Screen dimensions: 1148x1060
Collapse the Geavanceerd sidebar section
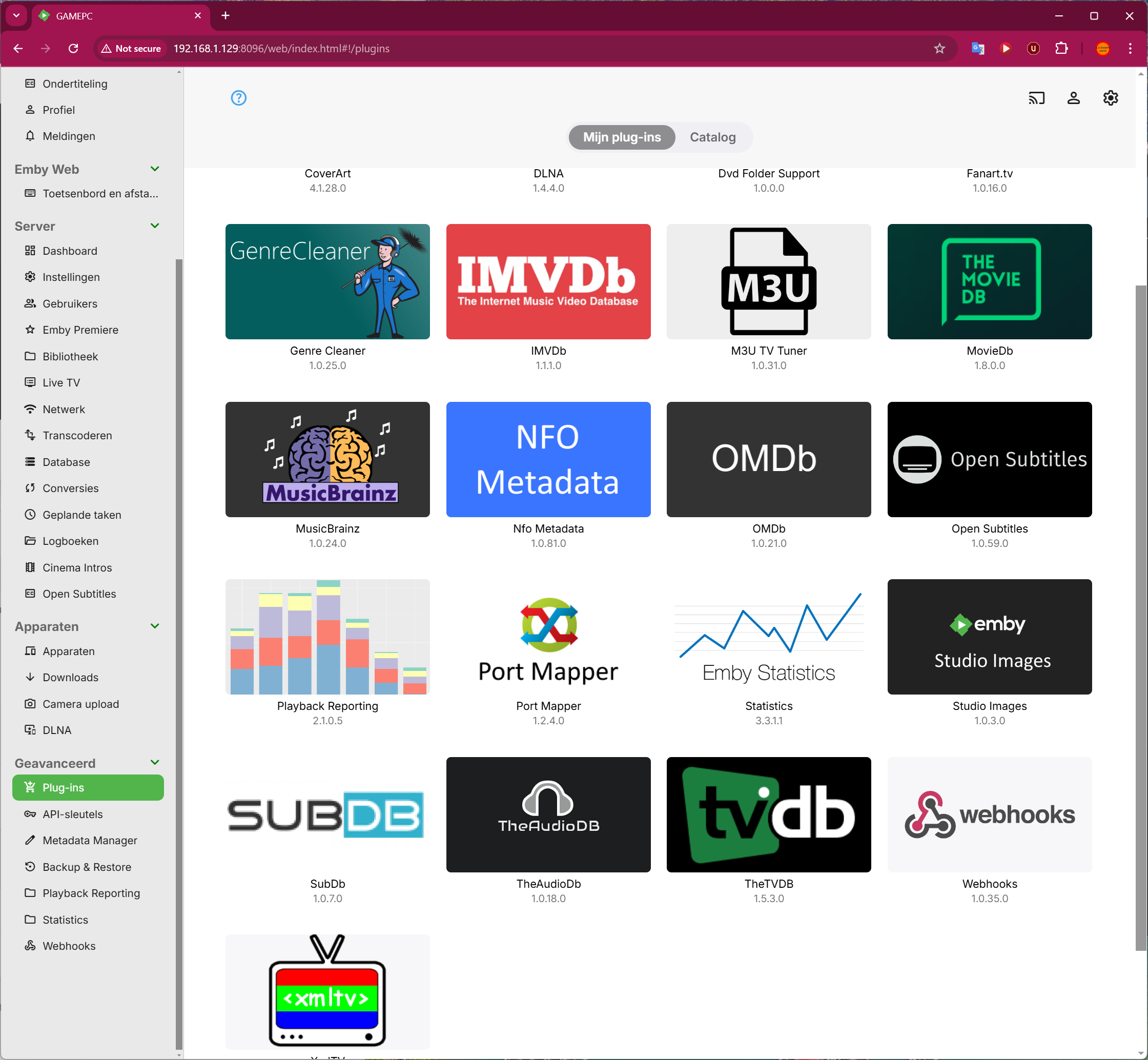[154, 763]
